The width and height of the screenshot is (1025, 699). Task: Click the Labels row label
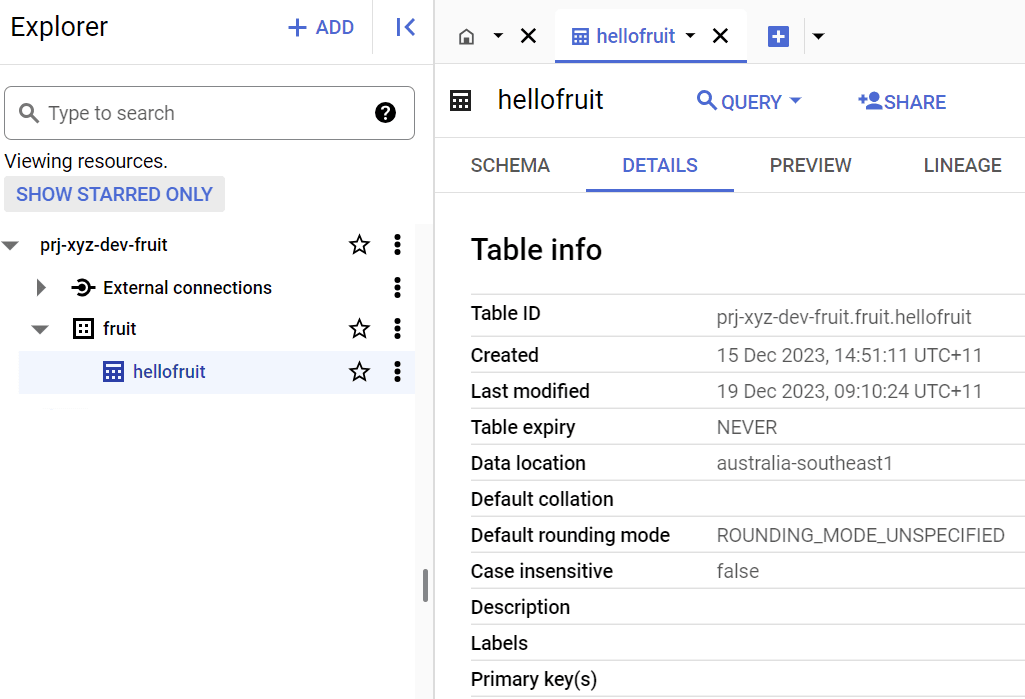pos(499,643)
